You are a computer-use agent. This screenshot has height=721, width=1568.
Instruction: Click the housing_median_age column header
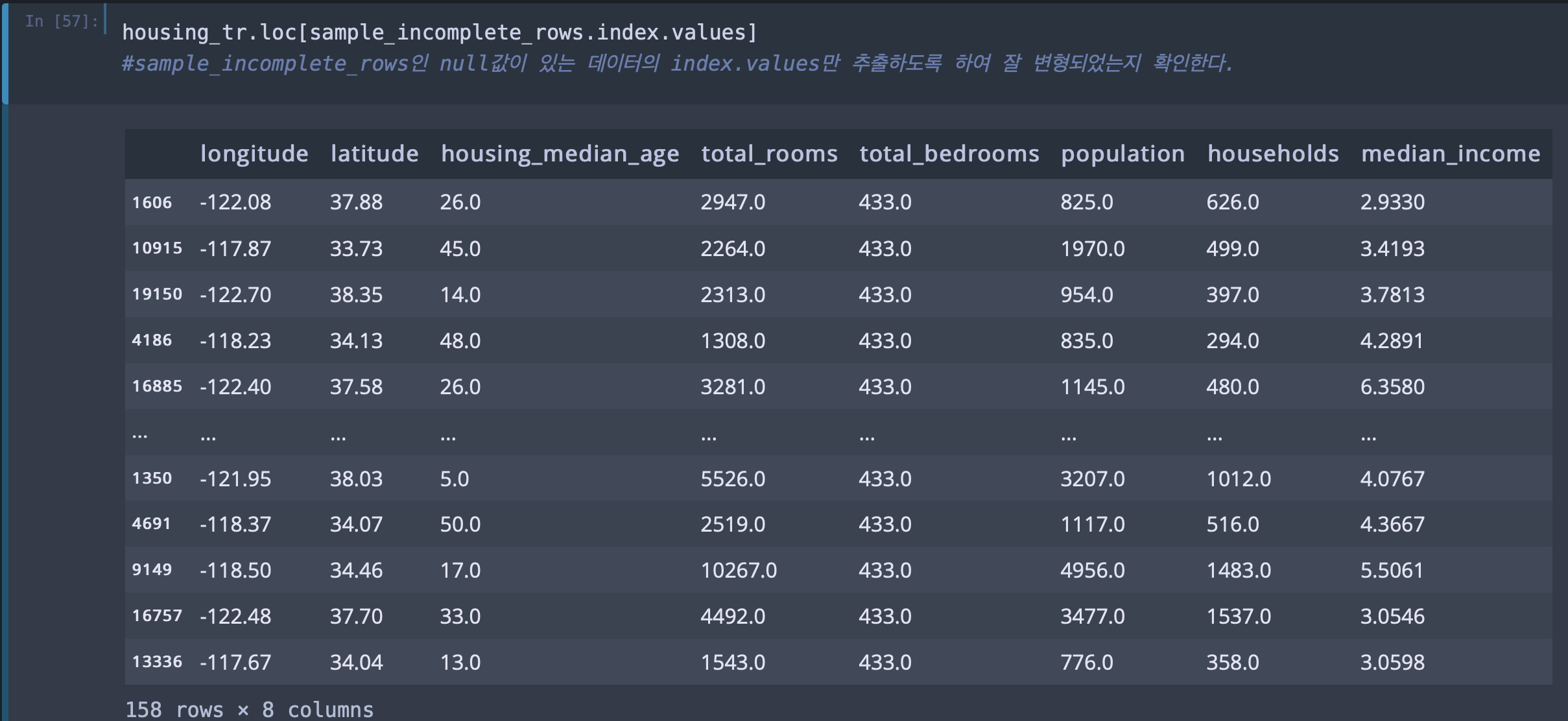tap(560, 154)
